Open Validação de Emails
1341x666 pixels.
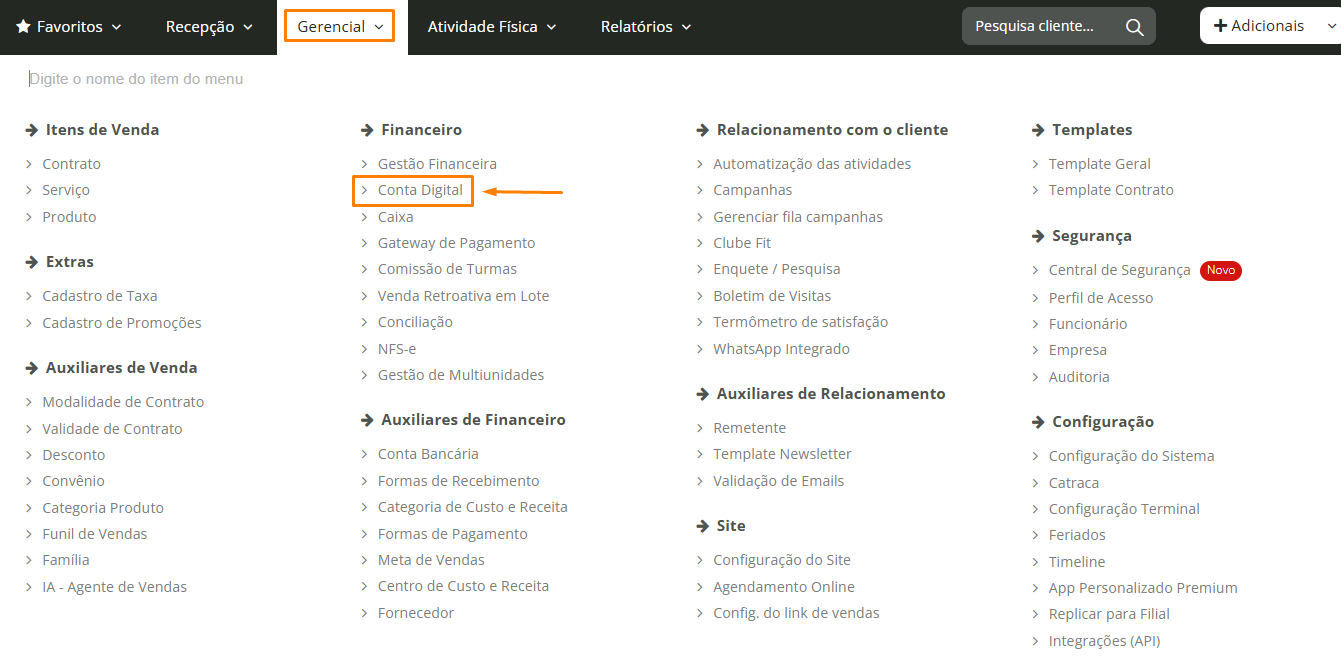point(778,481)
